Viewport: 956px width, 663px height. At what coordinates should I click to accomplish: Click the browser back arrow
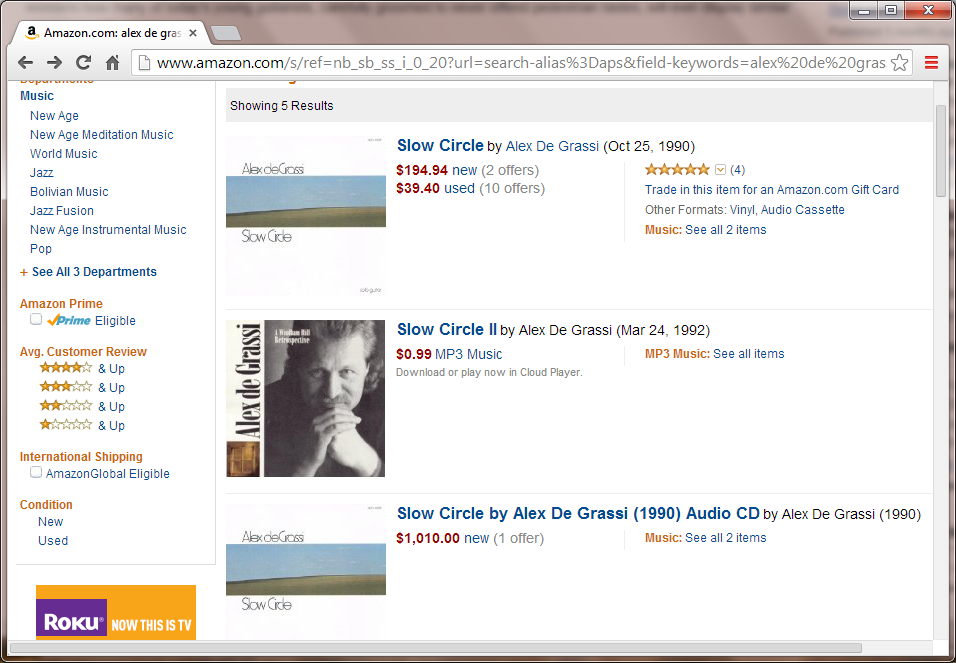pos(26,63)
